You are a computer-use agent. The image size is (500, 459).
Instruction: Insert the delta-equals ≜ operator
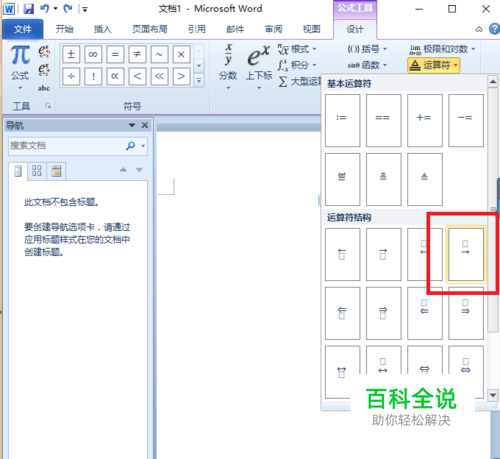(x=425, y=179)
